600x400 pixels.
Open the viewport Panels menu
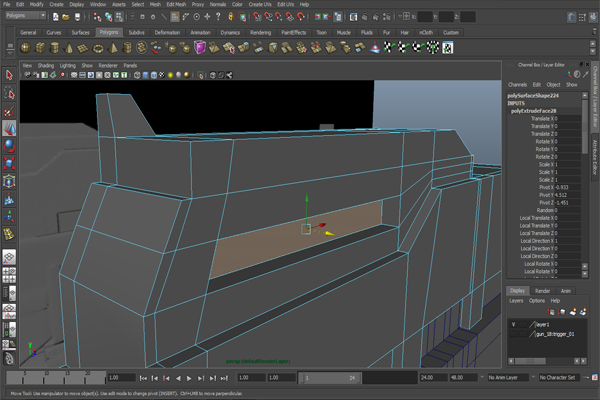tap(130, 65)
